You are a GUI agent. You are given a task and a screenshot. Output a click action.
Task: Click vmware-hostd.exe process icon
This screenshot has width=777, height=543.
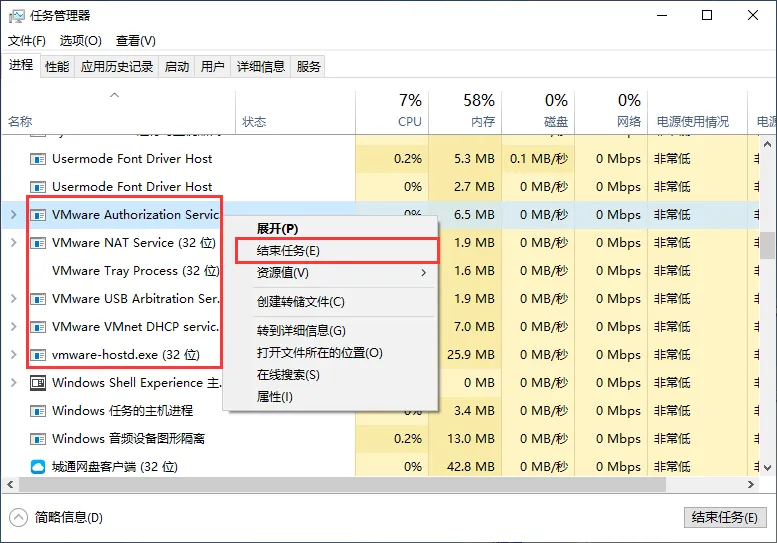(x=38, y=355)
